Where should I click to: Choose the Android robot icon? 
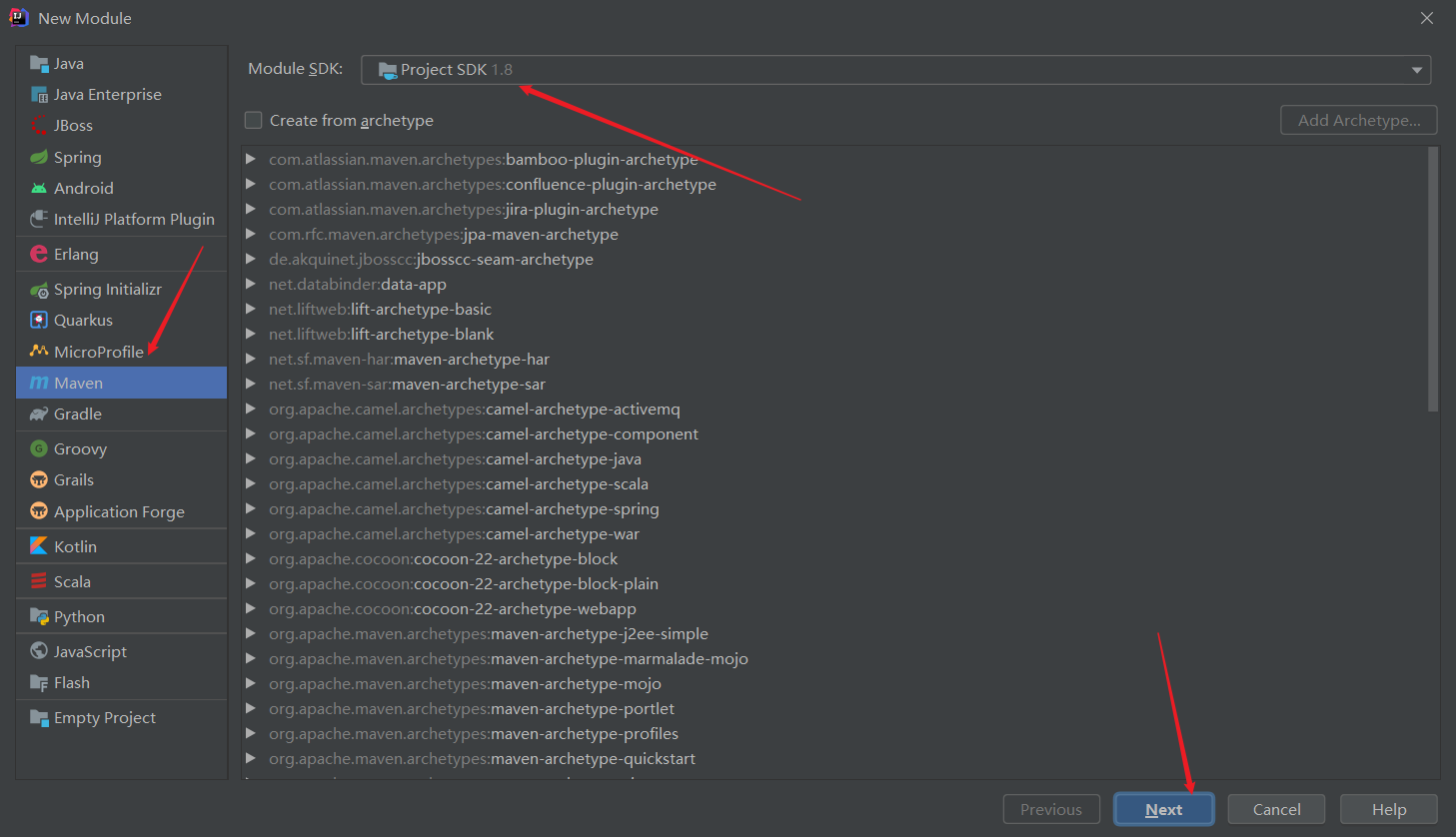tap(39, 188)
